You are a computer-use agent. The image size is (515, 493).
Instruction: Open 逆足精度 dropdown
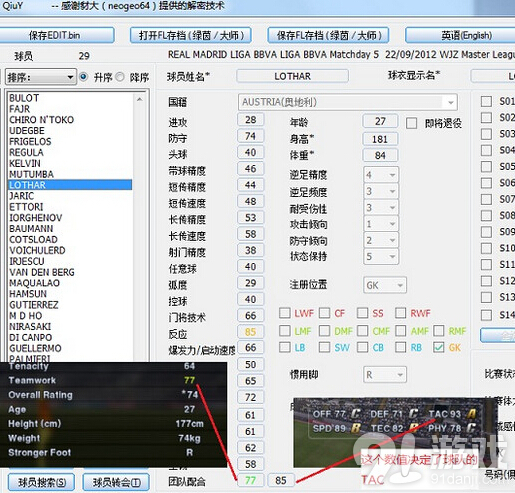pyautogui.click(x=380, y=175)
